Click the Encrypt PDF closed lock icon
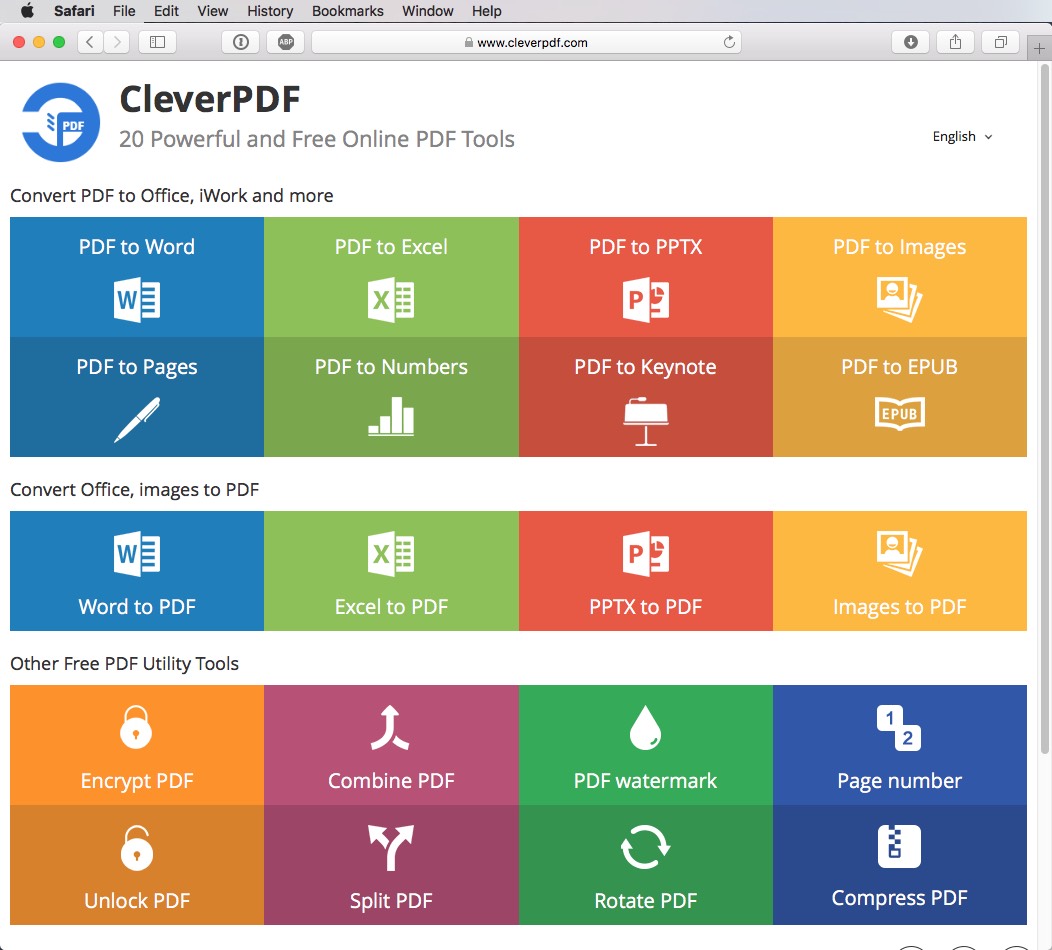 point(136,727)
